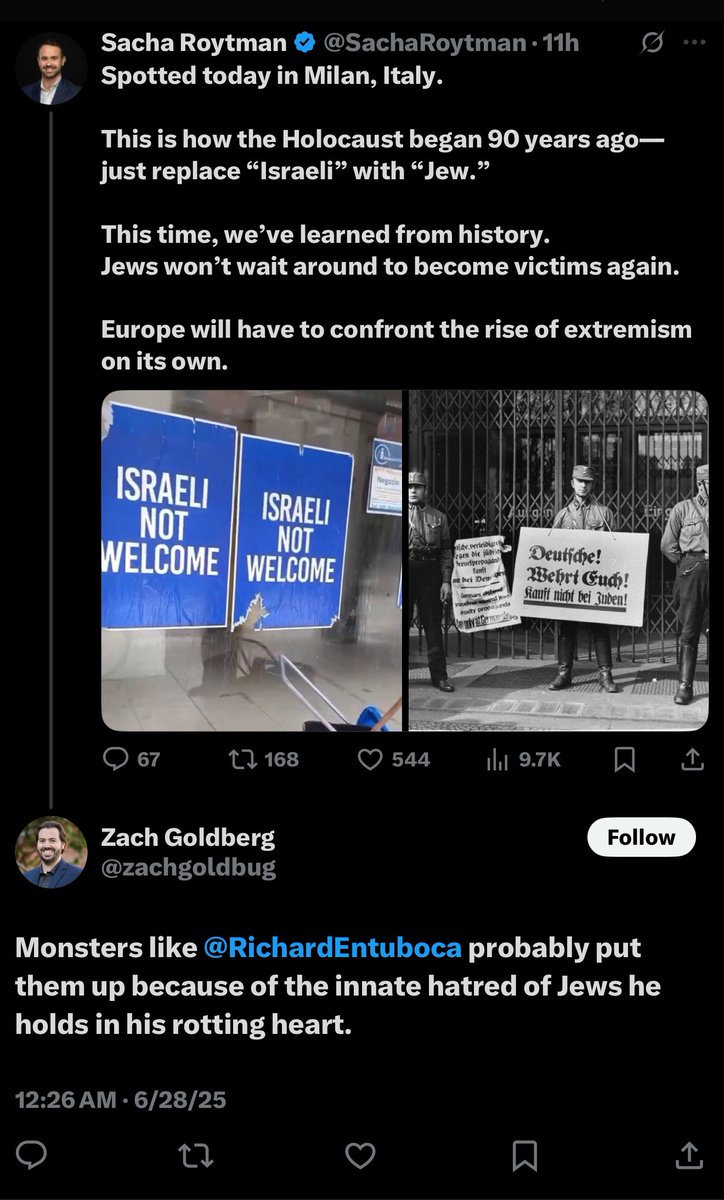This screenshot has height=1200, width=724.
Task: Reply to Zach Goldberg's post
Action: tap(33, 1156)
